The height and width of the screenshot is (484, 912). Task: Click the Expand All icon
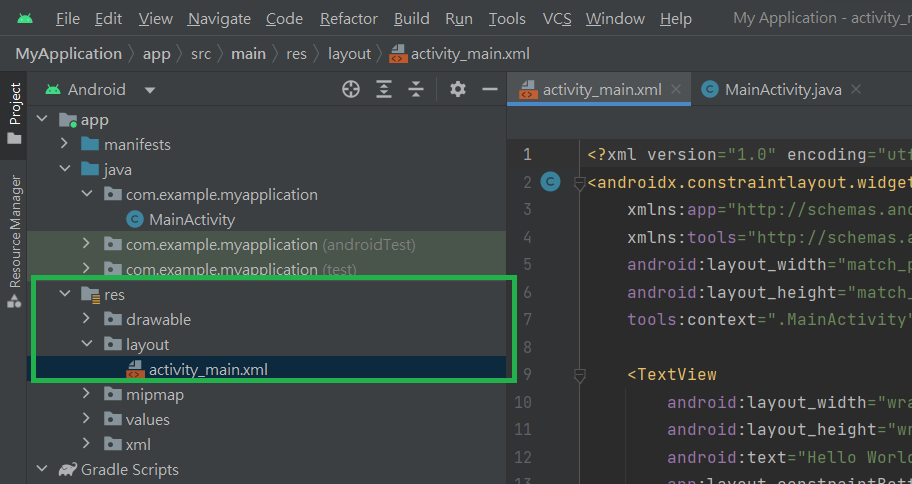[383, 89]
